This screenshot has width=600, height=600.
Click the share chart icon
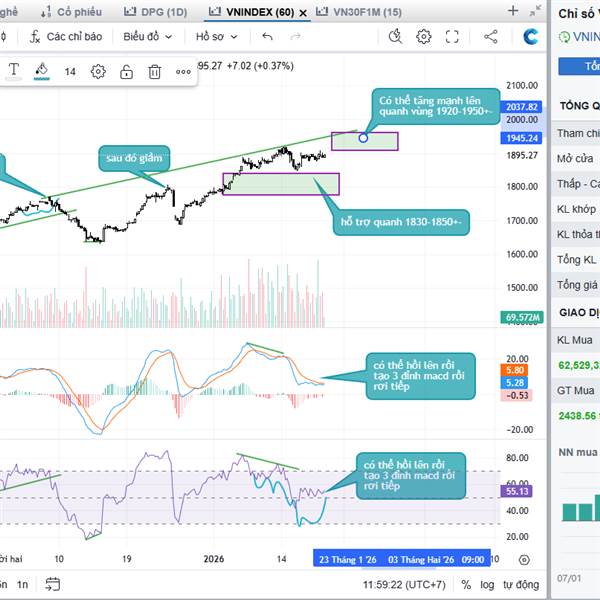490,36
